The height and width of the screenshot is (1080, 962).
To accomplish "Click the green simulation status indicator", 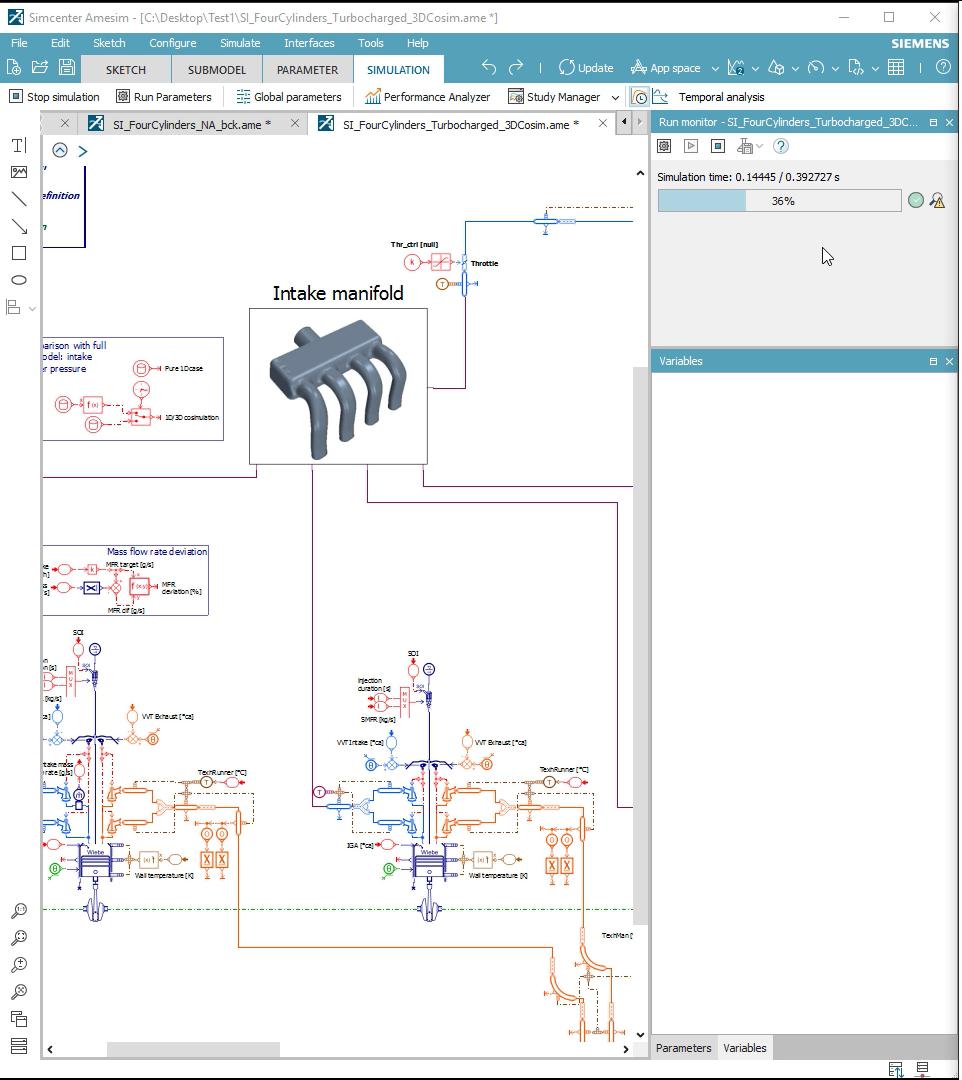I will point(915,200).
